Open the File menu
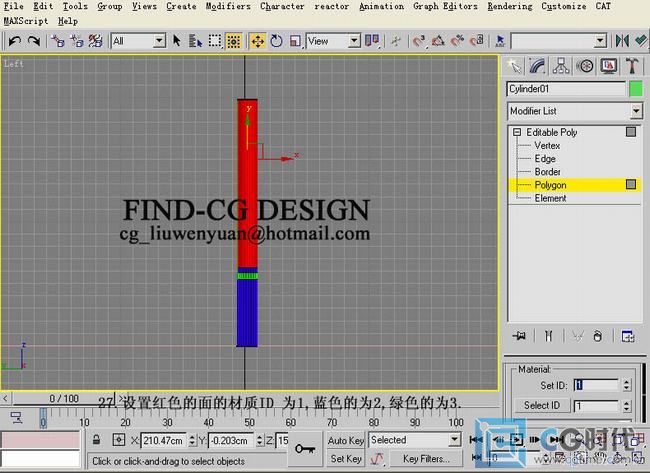 (x=13, y=6)
